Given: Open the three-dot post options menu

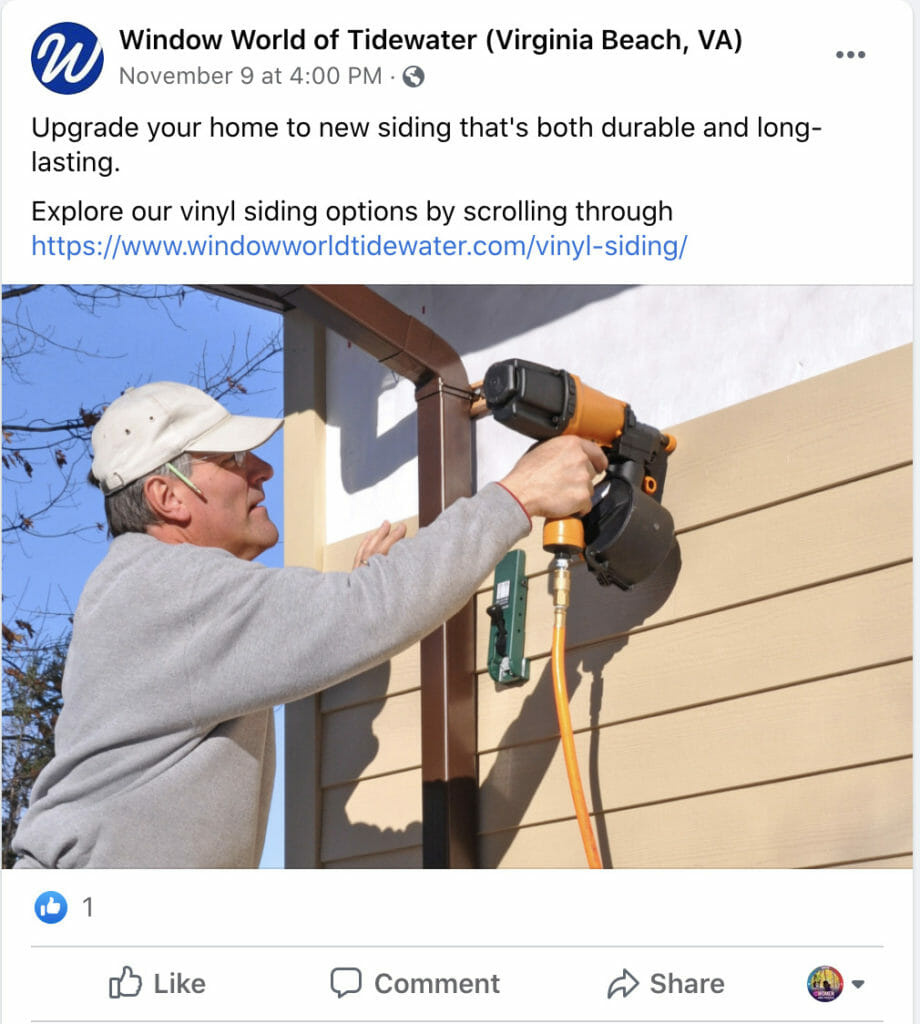Looking at the screenshot, I should click(x=850, y=55).
